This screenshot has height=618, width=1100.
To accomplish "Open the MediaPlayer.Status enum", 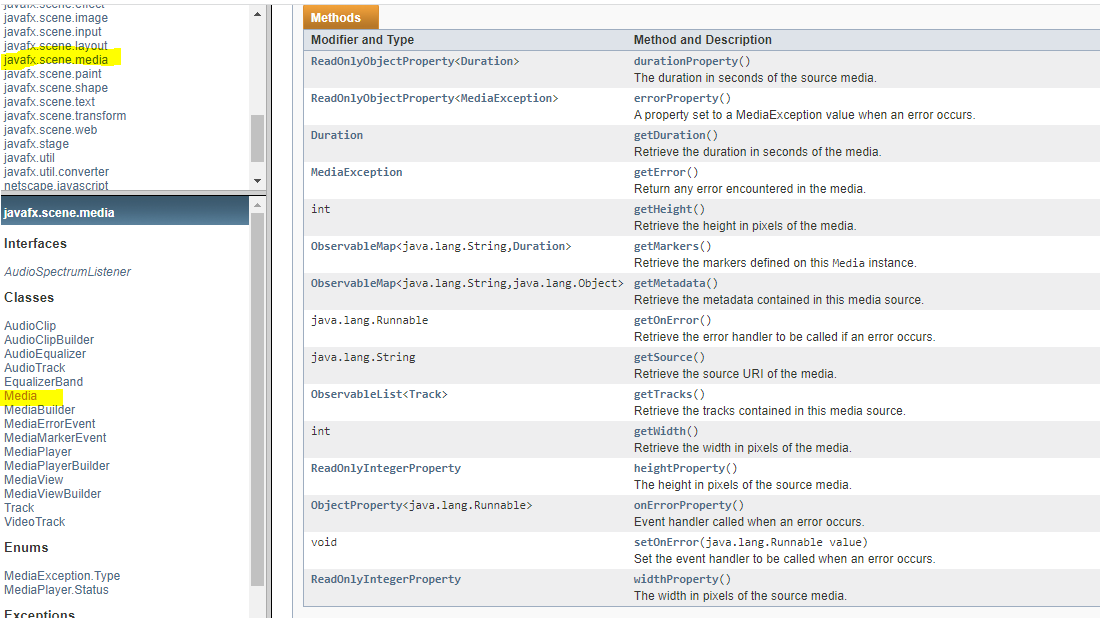I will pos(57,590).
